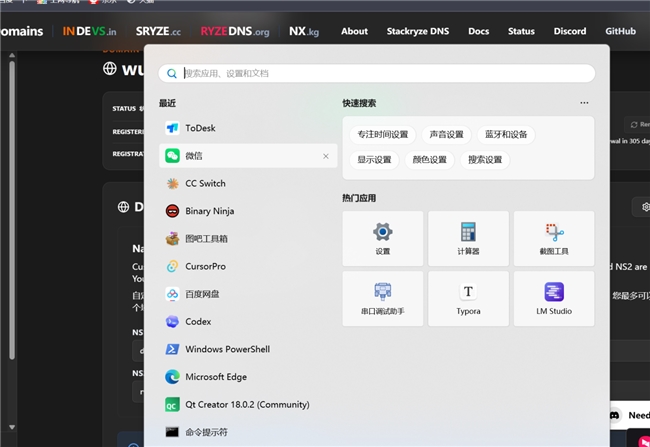Go to the About page in the site nav

[354, 31]
